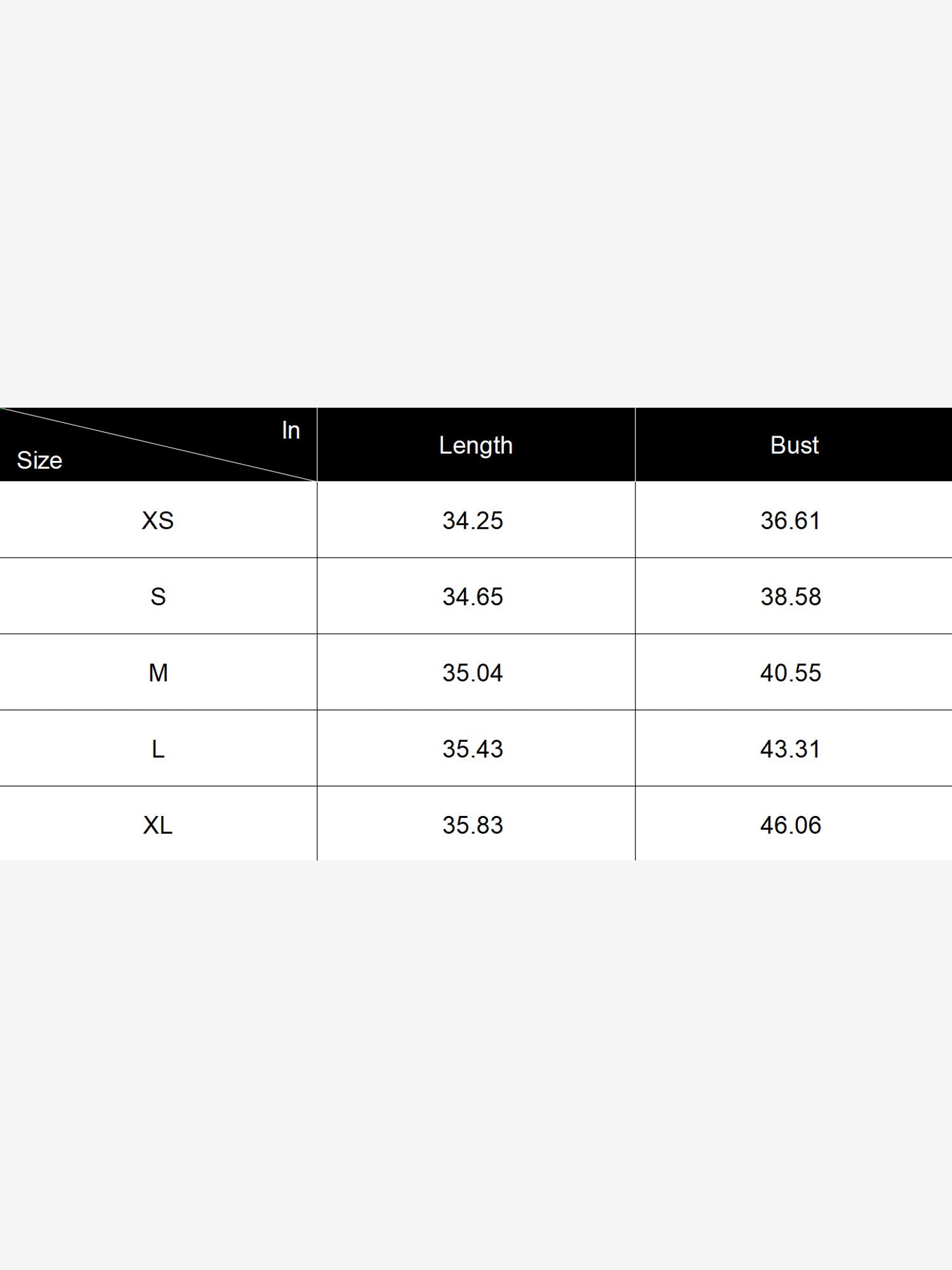This screenshot has height=1270, width=952.
Task: Click the 38.58 bust value
Action: click(x=791, y=597)
